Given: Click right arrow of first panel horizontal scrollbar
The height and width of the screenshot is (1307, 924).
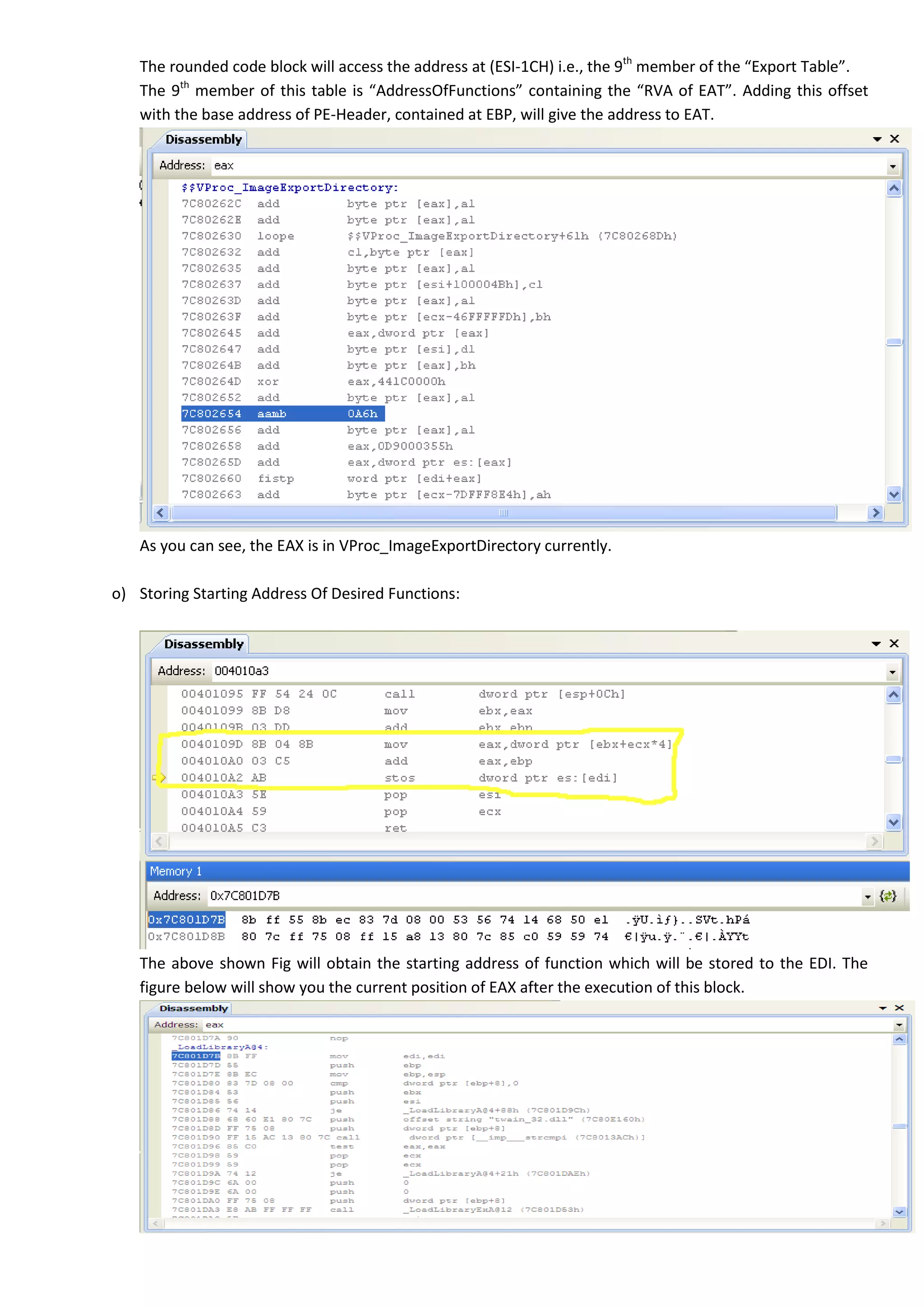Looking at the screenshot, I should [876, 513].
